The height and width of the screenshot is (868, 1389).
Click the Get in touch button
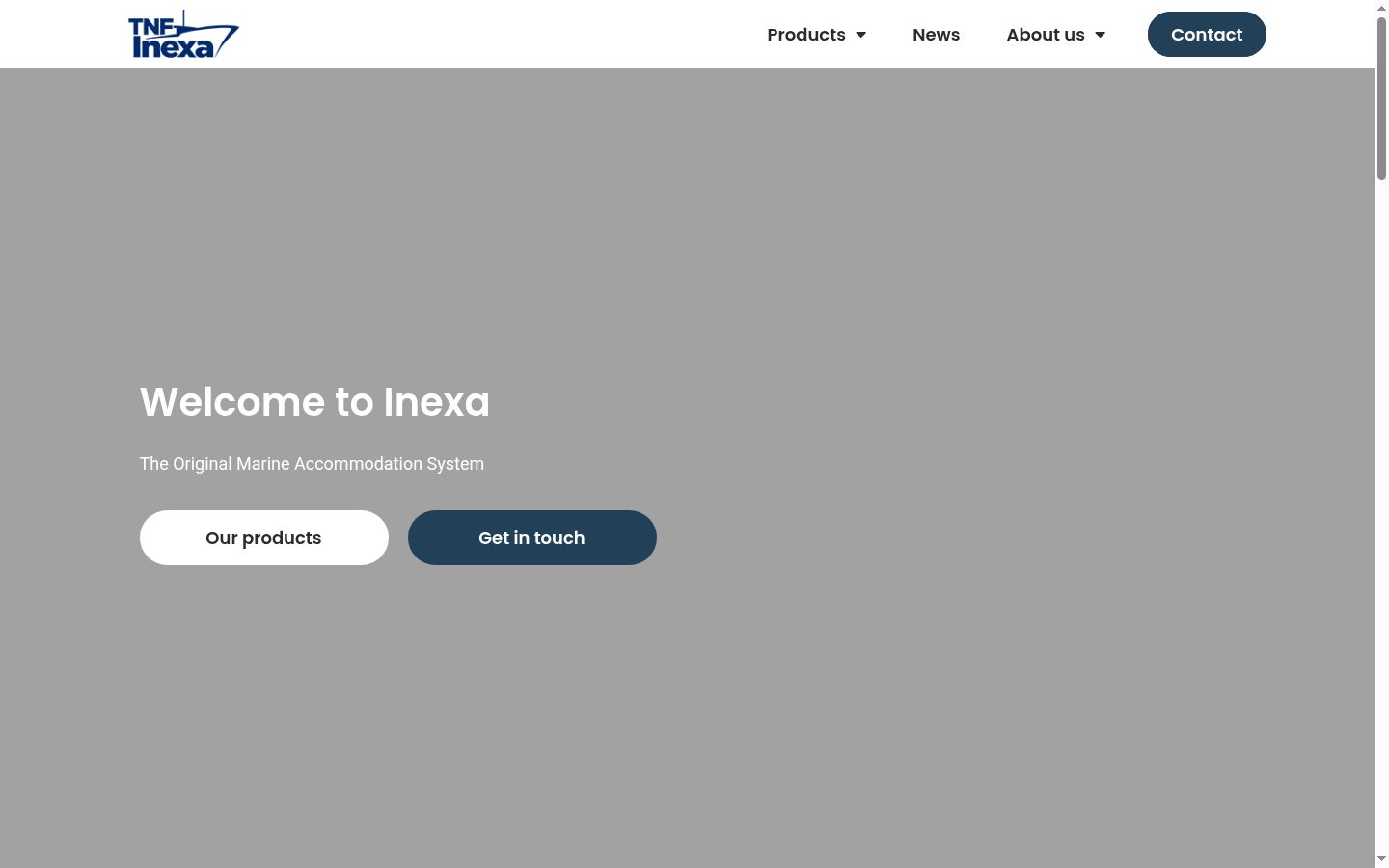point(532,538)
